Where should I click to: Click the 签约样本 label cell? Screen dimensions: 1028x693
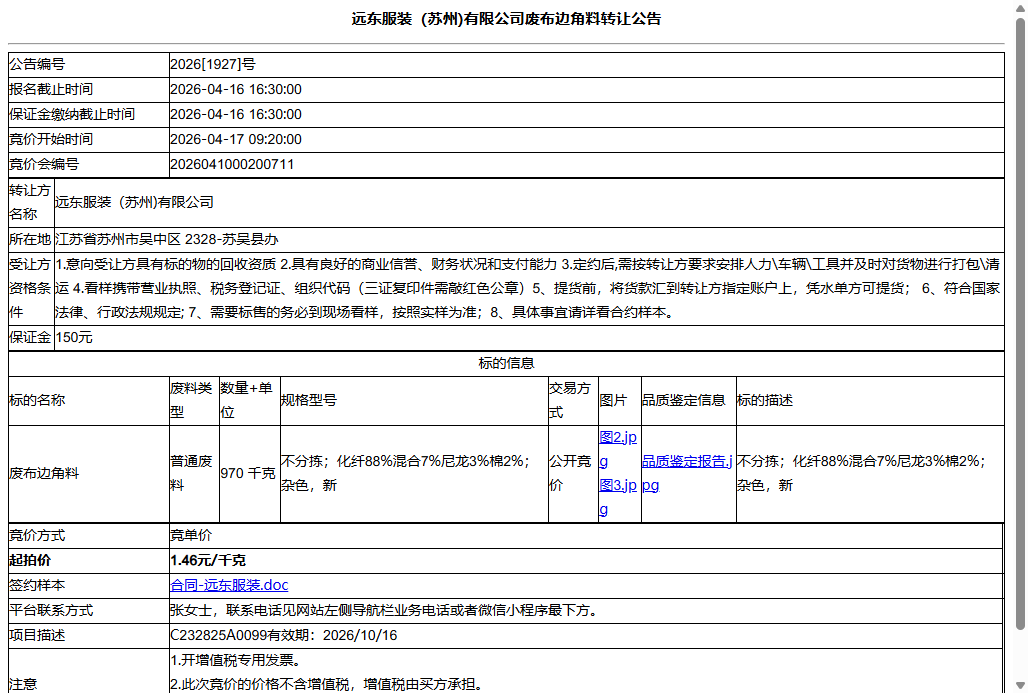(89, 585)
